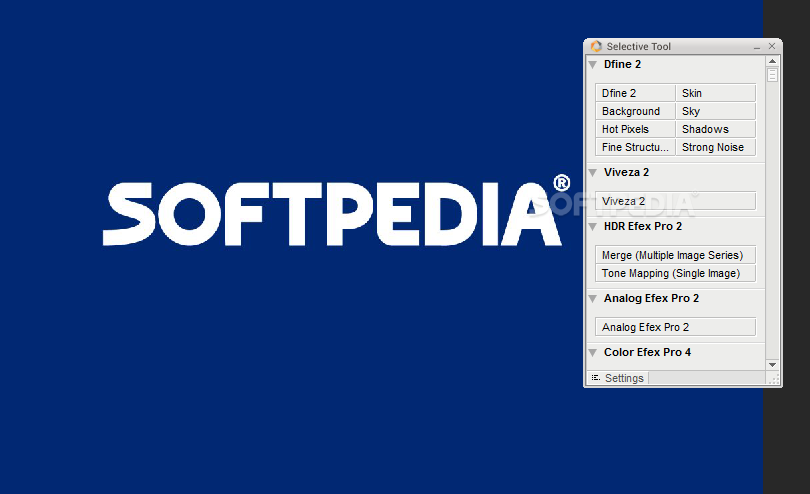Click the scrollbar down arrow
Screen dimensions: 810x494
(x=772, y=365)
